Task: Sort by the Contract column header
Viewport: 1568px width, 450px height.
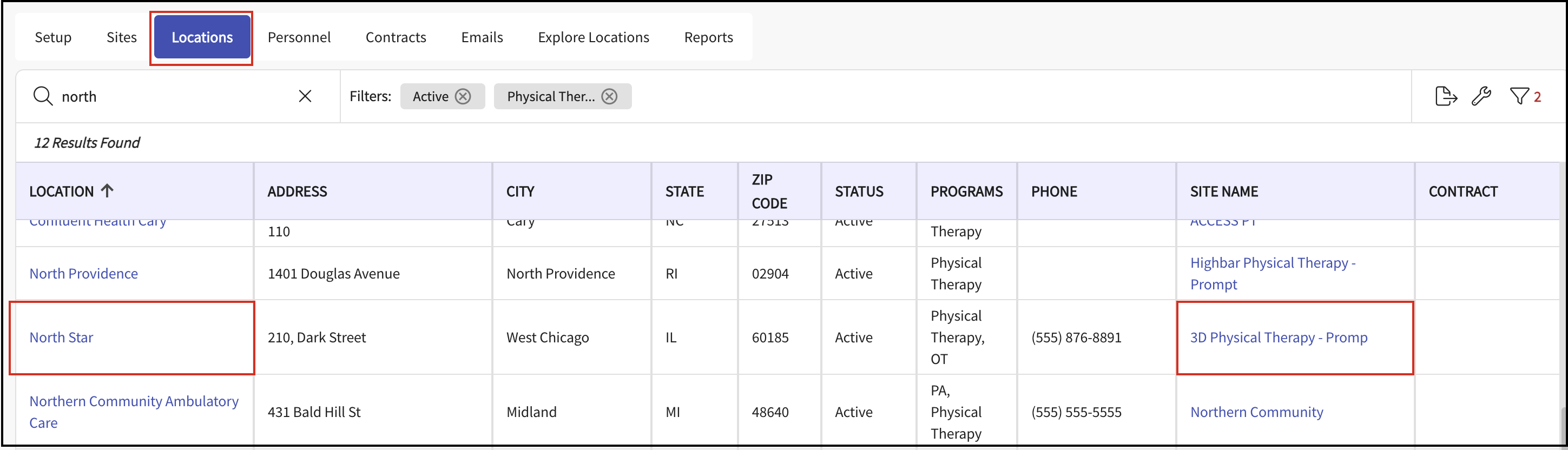Action: (x=1462, y=191)
